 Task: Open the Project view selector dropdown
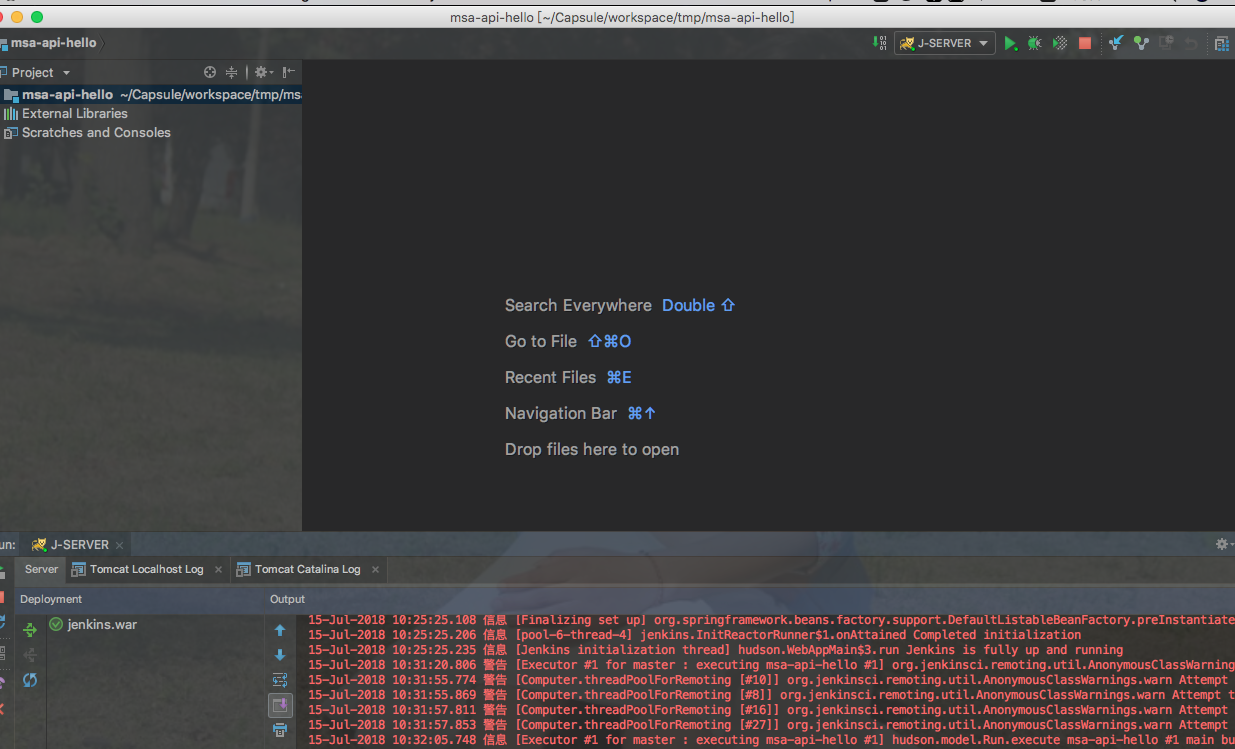pos(40,72)
